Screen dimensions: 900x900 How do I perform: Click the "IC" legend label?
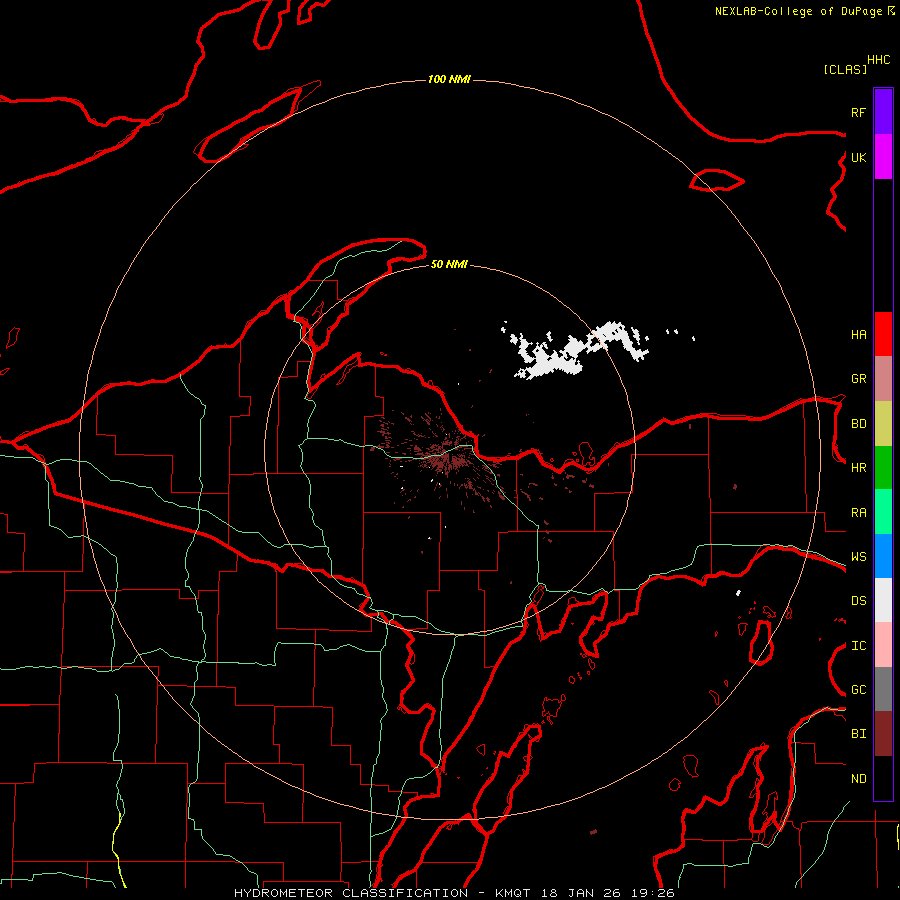pos(858,646)
